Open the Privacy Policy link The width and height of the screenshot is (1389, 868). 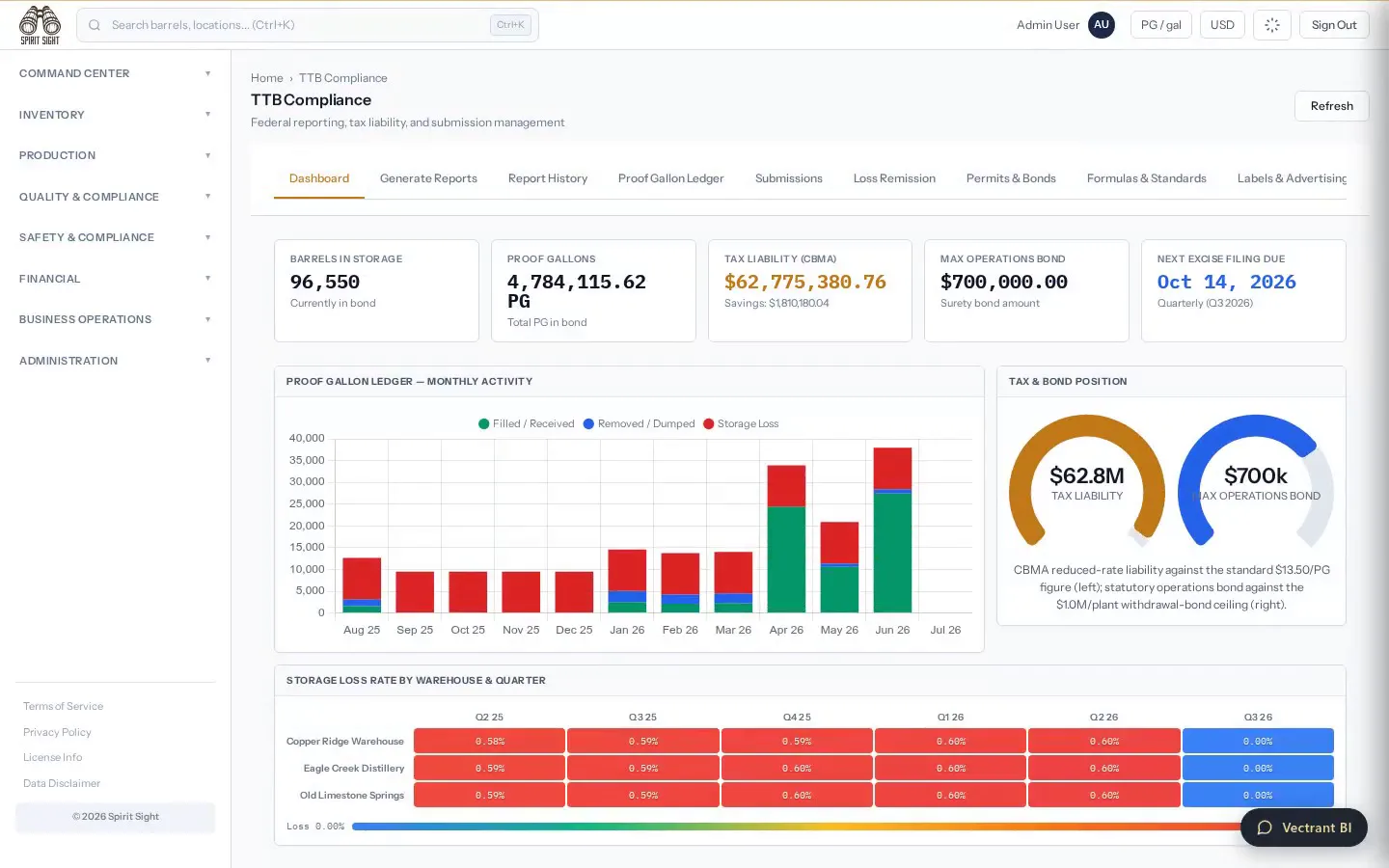57,732
